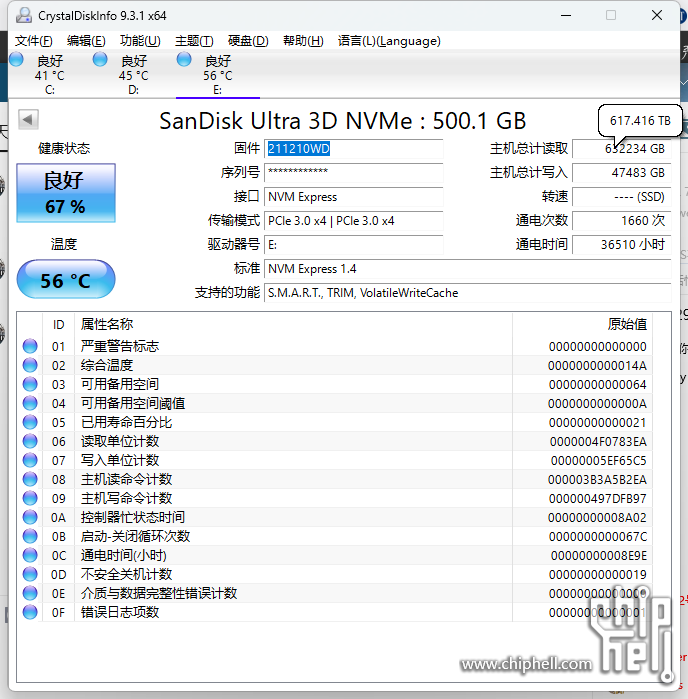Click raw value 0000004F0783EA
This screenshot has width=688, height=699.
coord(598,442)
